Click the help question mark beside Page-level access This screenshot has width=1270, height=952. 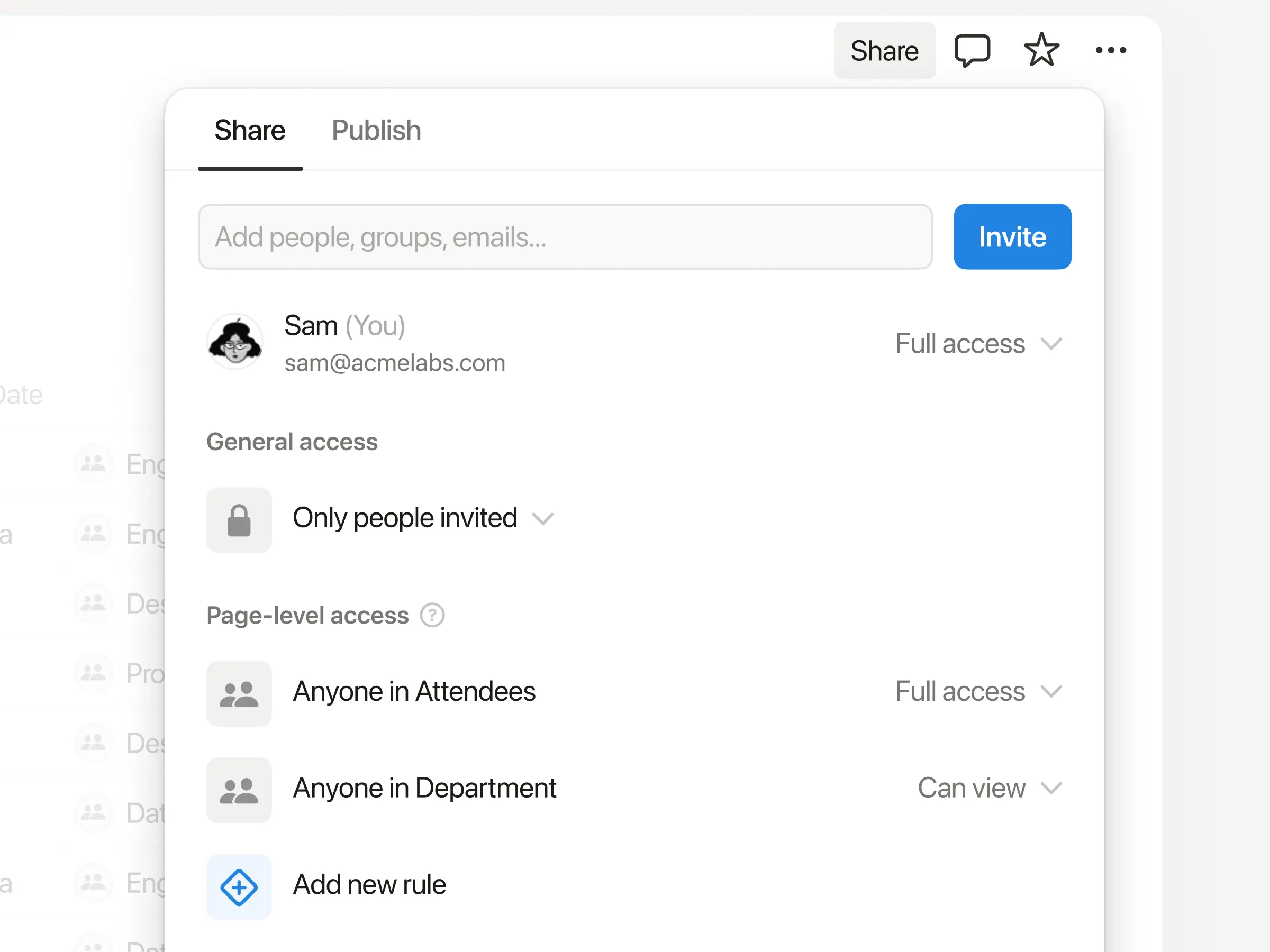click(x=432, y=615)
